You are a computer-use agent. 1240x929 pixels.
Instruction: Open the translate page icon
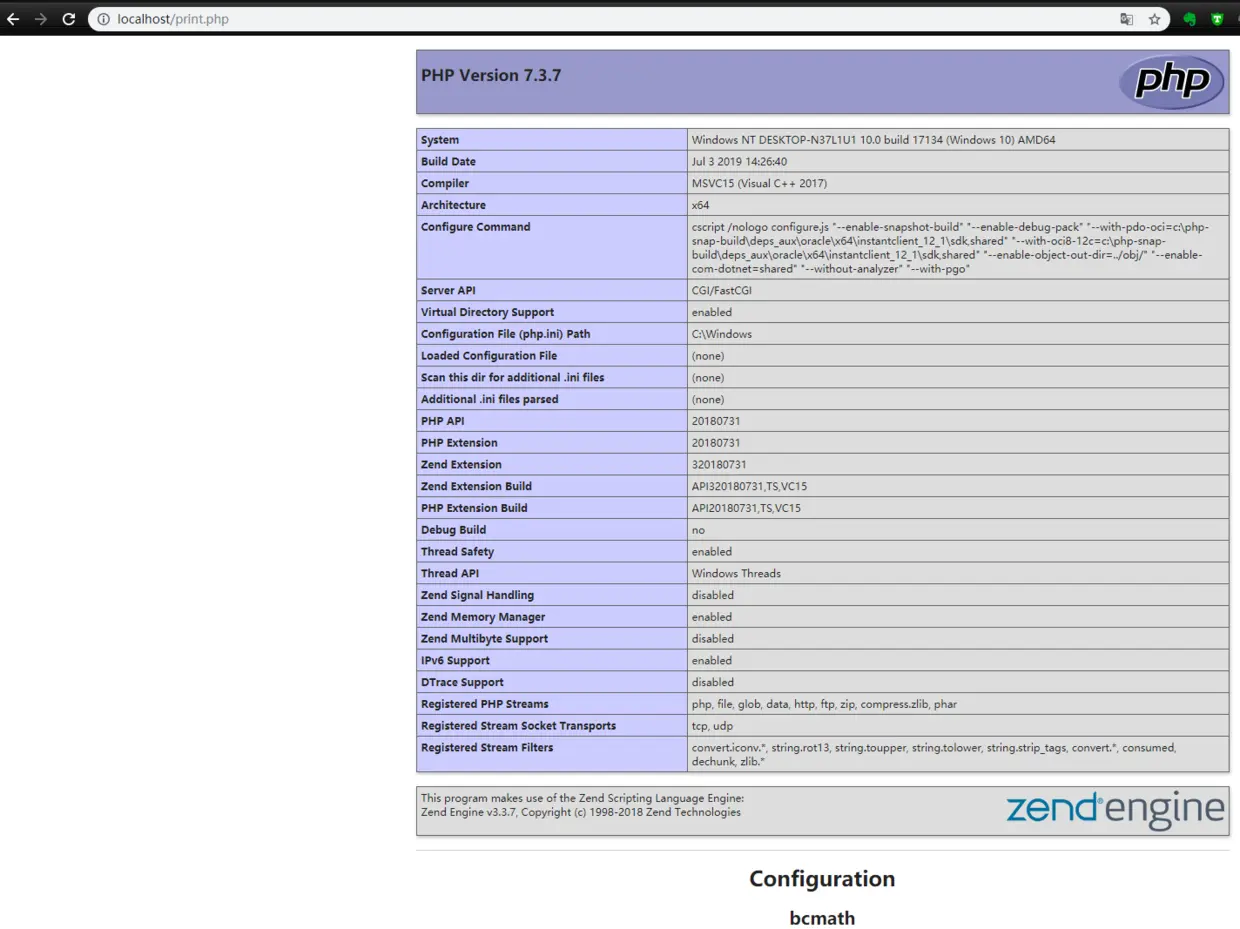pos(1127,19)
